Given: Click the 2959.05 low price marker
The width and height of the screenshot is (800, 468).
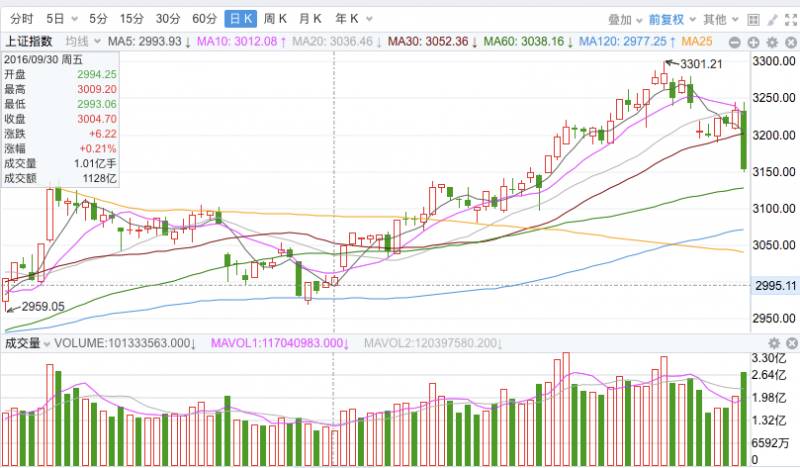Looking at the screenshot, I should pyautogui.click(x=43, y=307).
